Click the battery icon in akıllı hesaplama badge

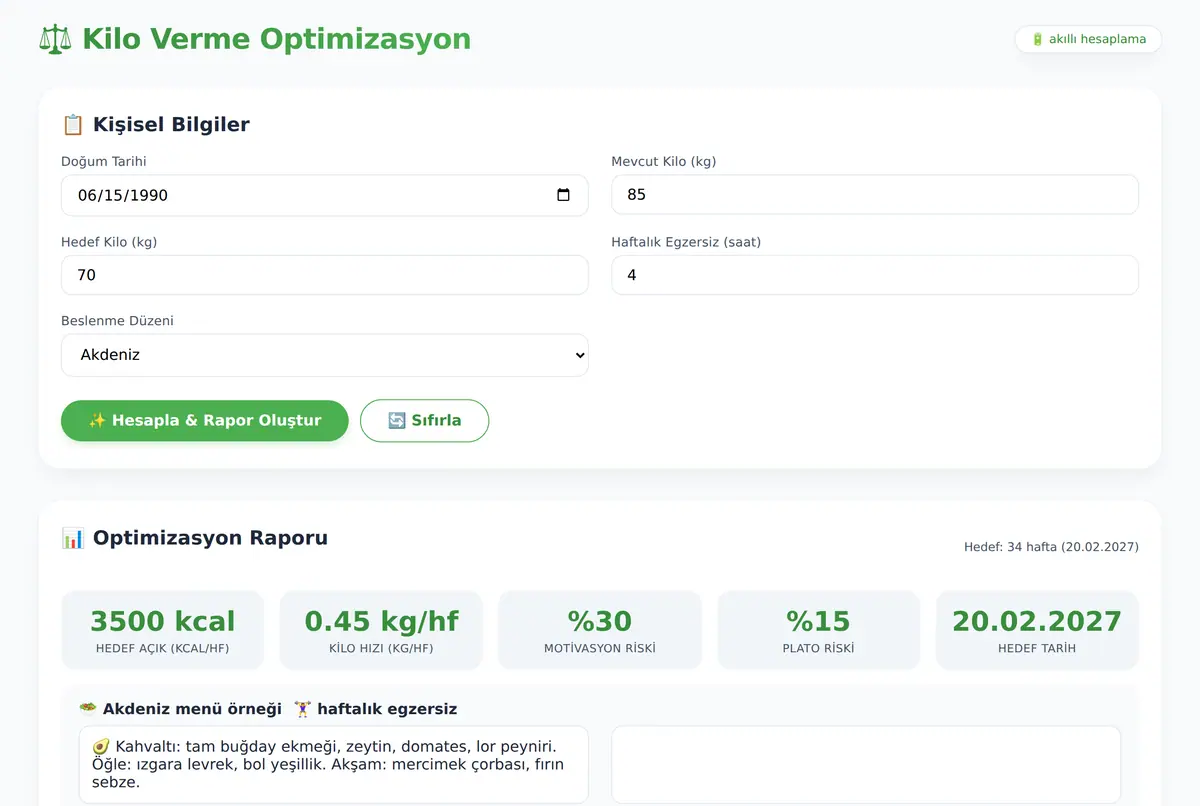tap(1037, 39)
